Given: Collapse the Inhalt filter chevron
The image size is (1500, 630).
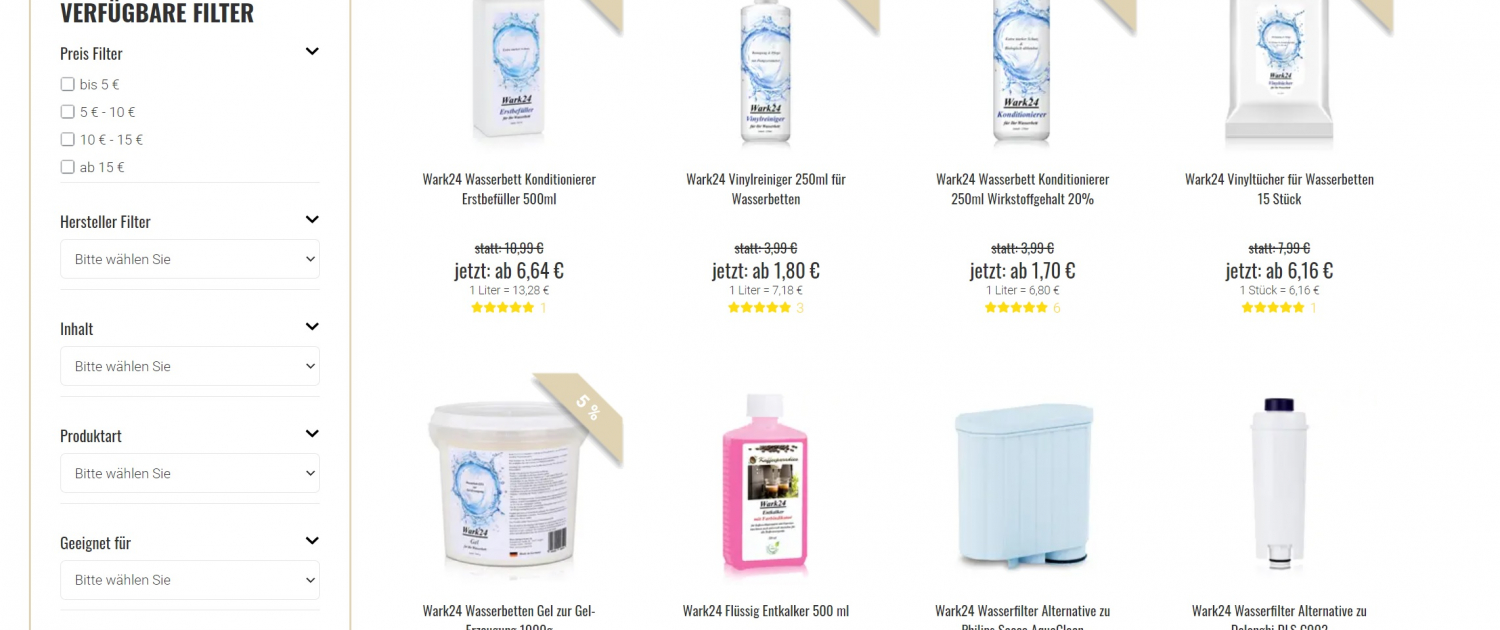Looking at the screenshot, I should pyautogui.click(x=312, y=327).
